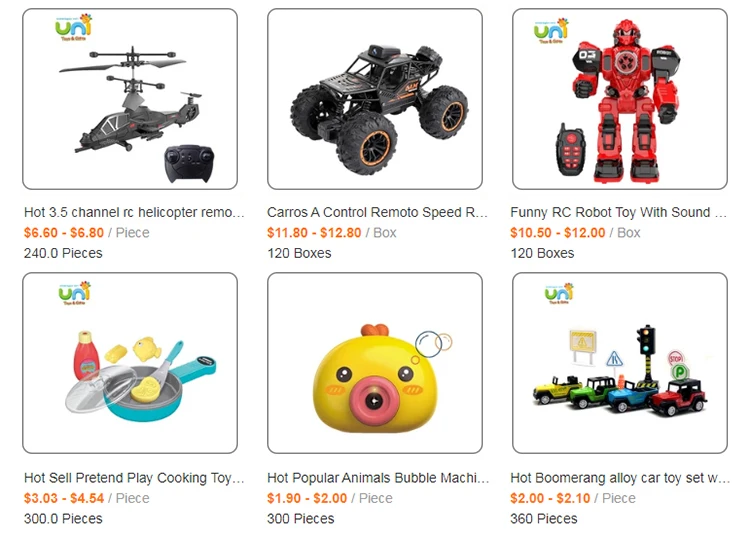The image size is (750, 538).
Task: Click the $6.60 - $6.80 helicopter price
Action: click(x=64, y=233)
